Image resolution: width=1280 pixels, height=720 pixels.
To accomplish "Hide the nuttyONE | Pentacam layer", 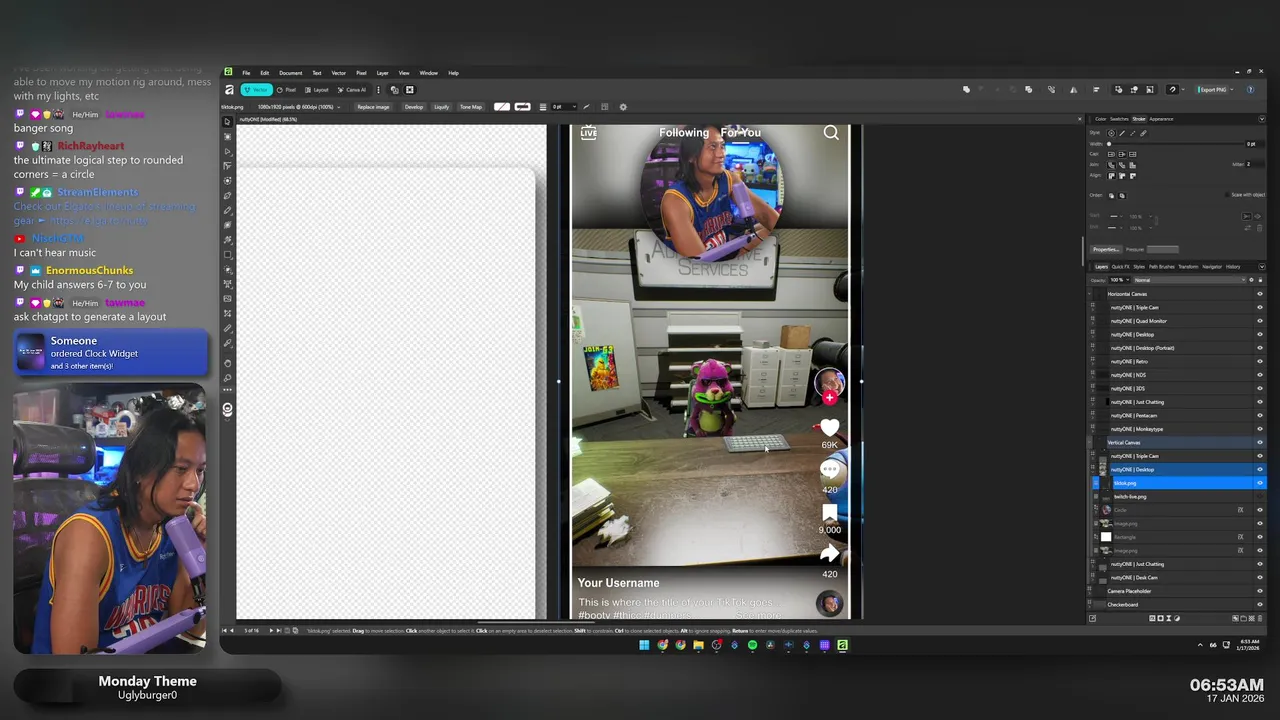I will coord(1259,415).
